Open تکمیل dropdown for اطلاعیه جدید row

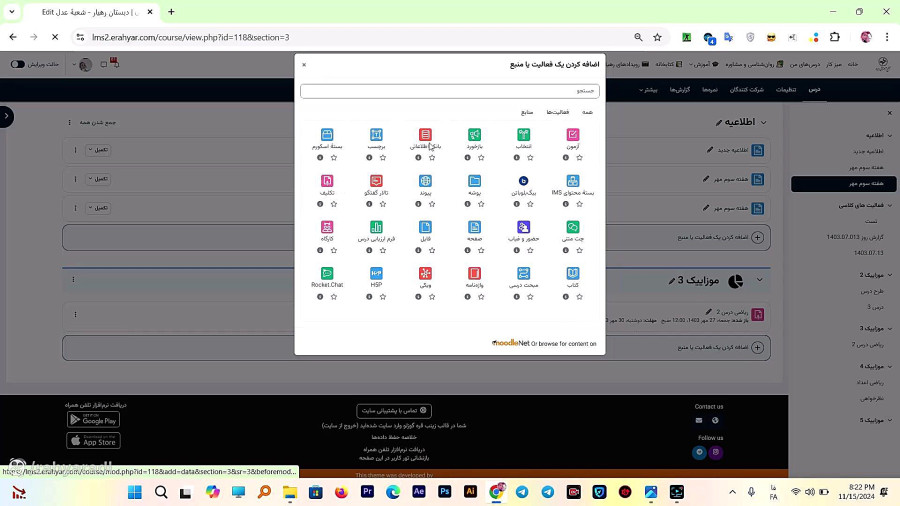pos(98,150)
